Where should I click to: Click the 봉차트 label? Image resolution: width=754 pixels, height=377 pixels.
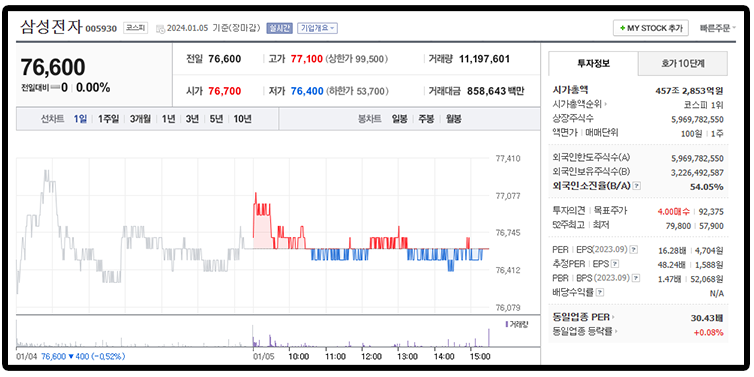[x=370, y=119]
